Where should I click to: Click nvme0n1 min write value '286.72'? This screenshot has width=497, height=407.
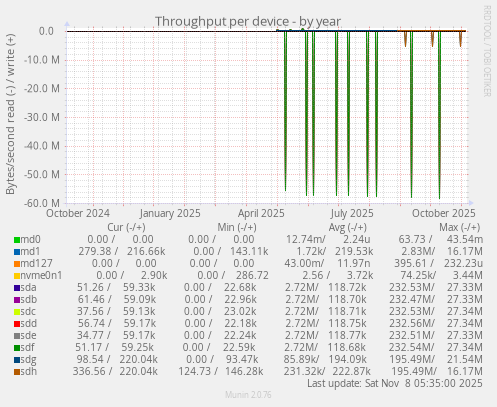(252, 275)
